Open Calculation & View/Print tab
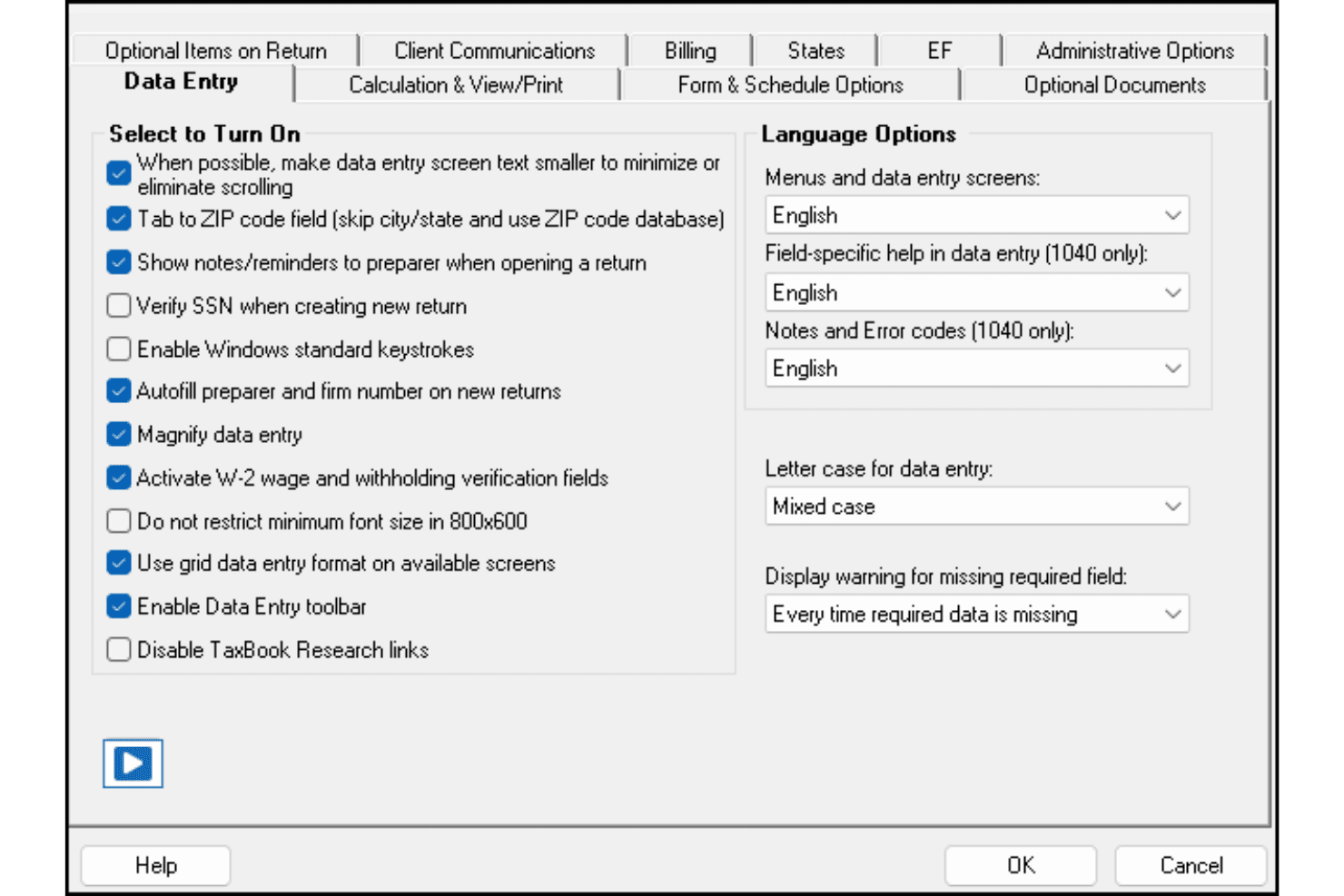The width and height of the screenshot is (1344, 896). 456,85
